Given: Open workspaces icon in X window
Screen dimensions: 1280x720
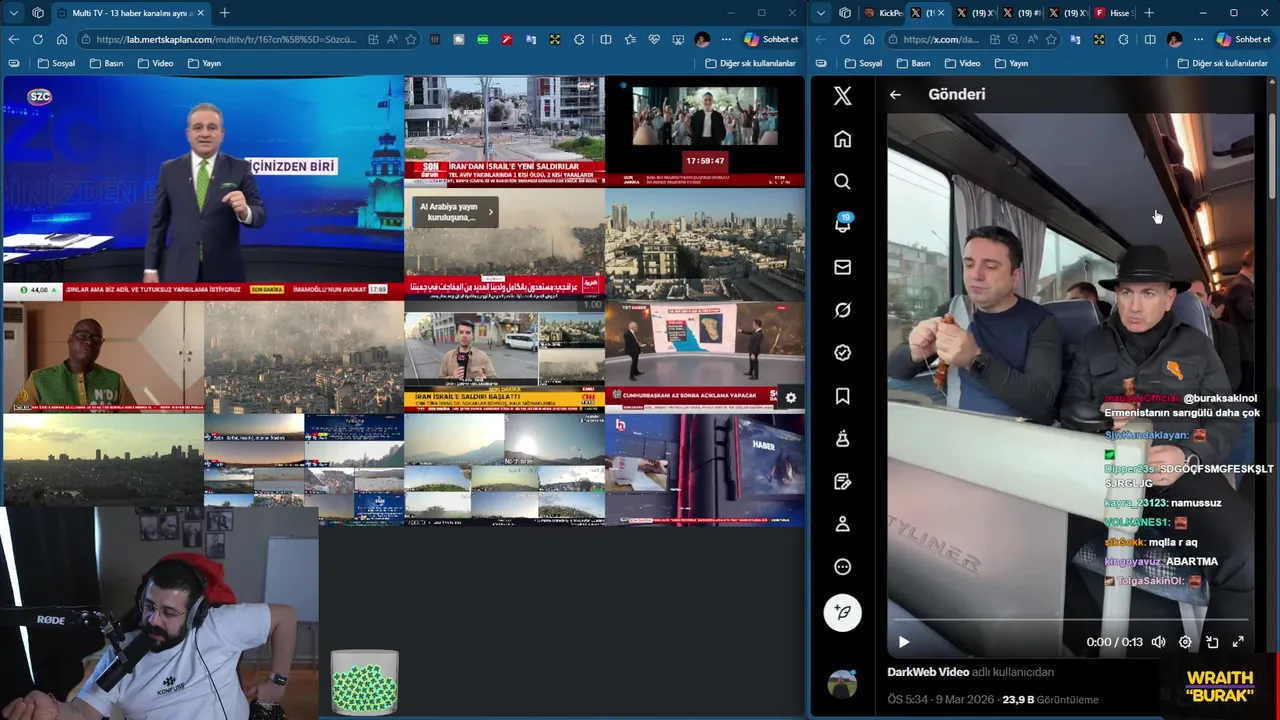Looking at the screenshot, I should 844,13.
